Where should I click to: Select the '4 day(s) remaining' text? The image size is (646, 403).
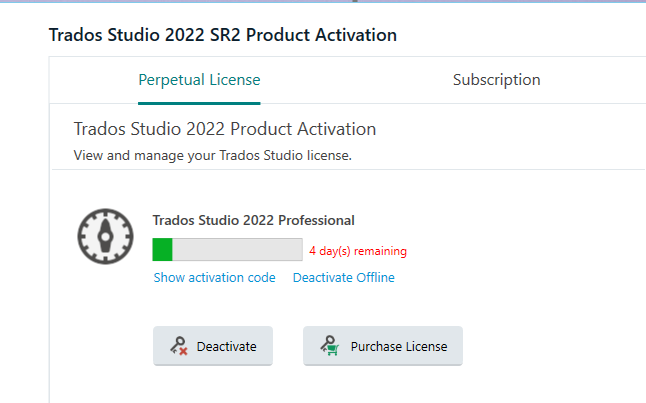[x=358, y=251]
